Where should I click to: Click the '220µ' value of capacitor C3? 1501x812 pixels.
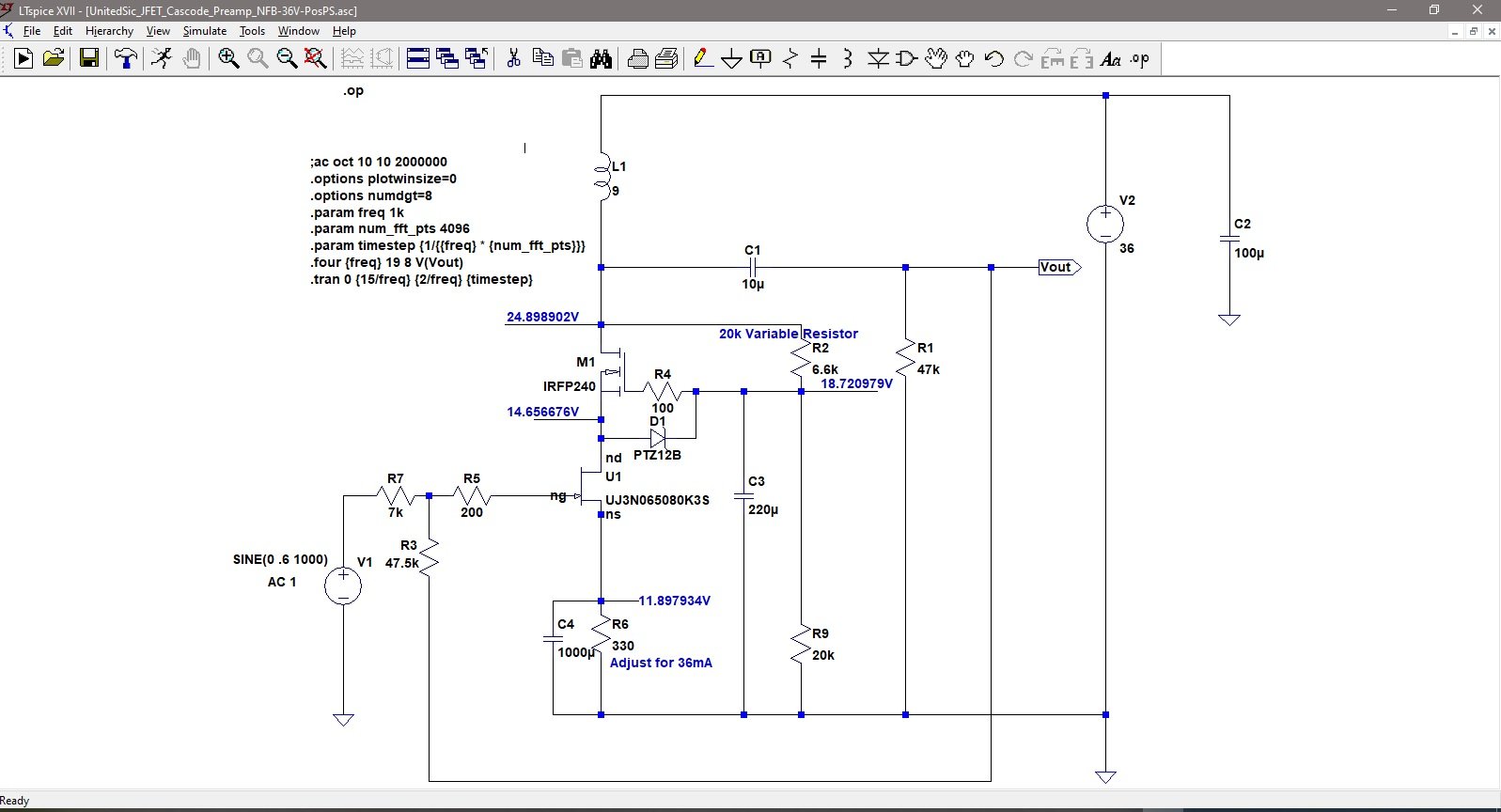(x=763, y=509)
